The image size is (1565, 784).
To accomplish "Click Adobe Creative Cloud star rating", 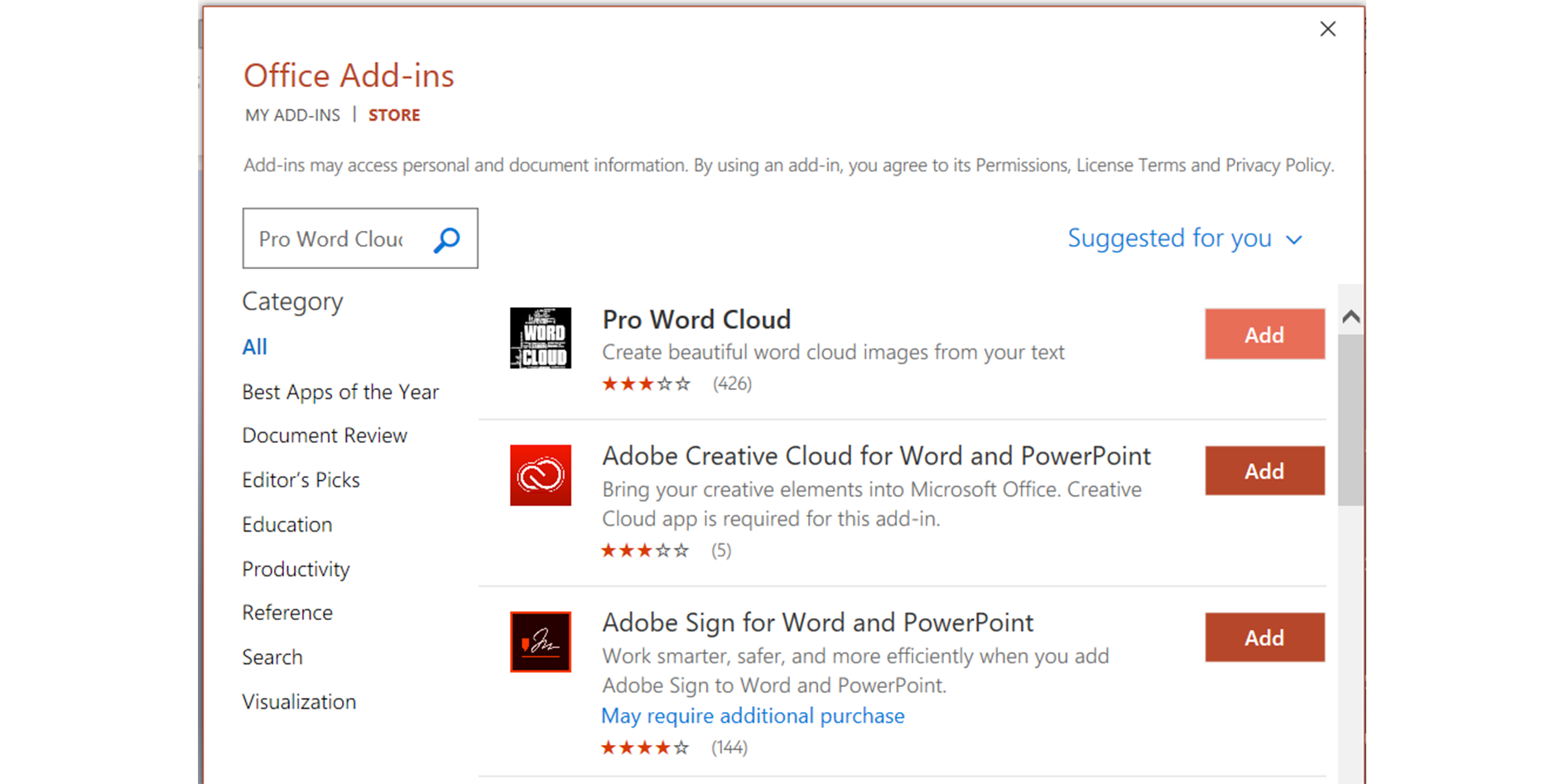I will tap(645, 551).
